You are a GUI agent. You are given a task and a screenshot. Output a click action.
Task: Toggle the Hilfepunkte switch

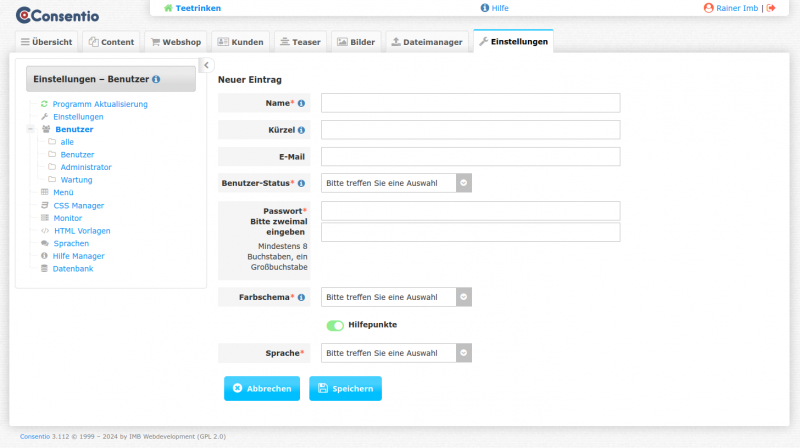pos(335,325)
